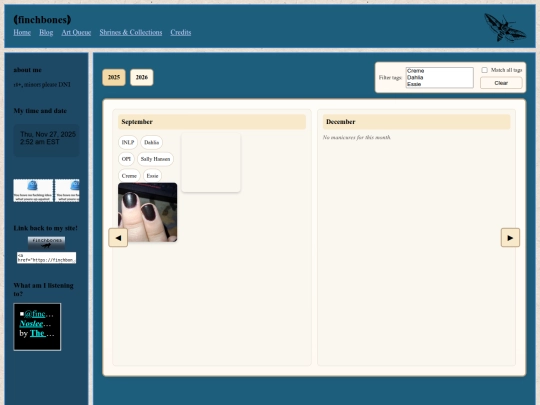Screen dimensions: 540x405
Task: Select Dahlia in filter tags list
Action: (439, 77)
